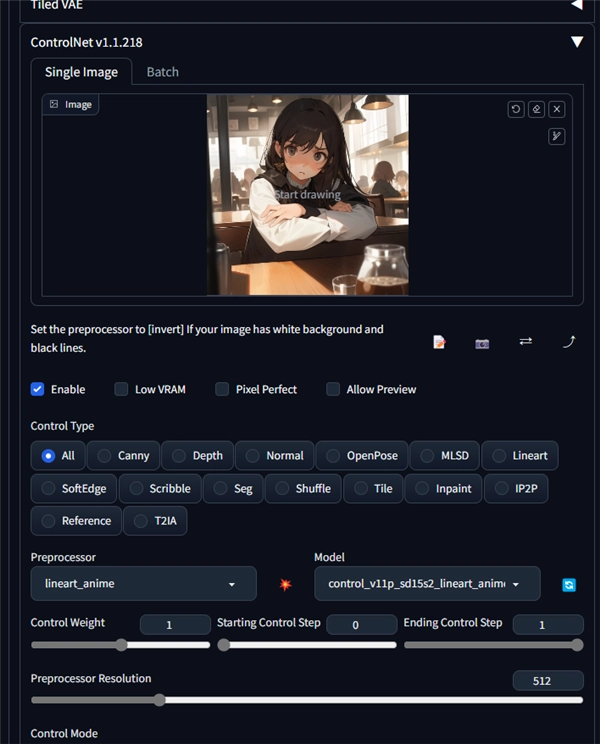This screenshot has width=600, height=744.
Task: Remove the uploaded image with X icon
Action: [557, 110]
